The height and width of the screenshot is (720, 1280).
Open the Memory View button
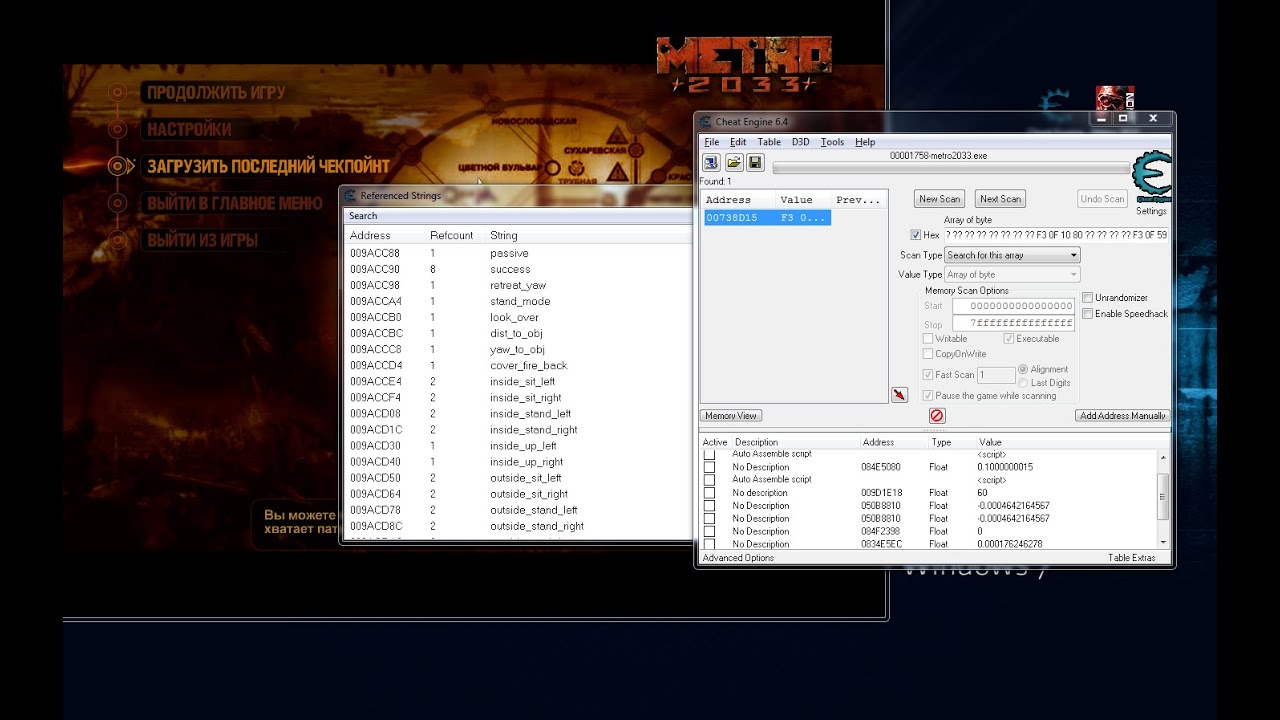point(731,416)
